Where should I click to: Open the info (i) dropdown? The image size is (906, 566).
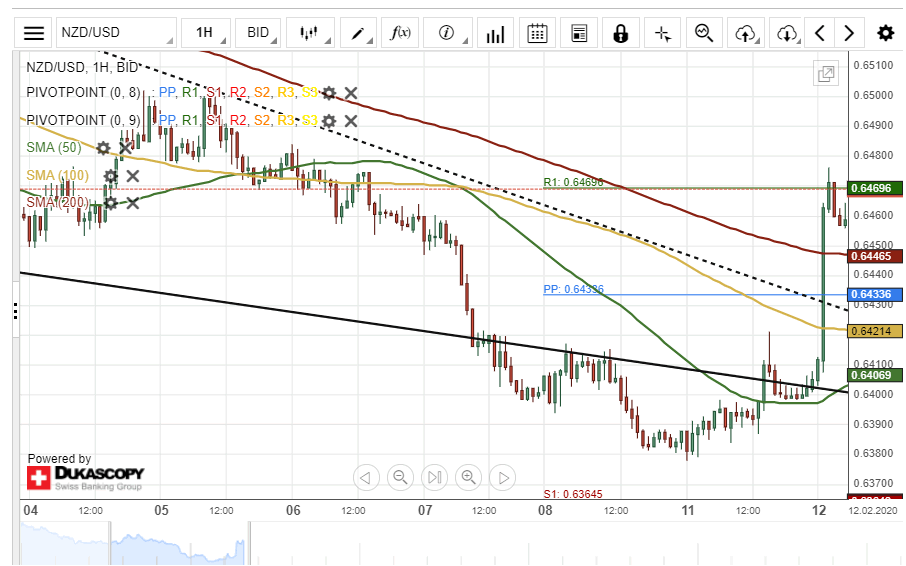pyautogui.click(x=448, y=33)
